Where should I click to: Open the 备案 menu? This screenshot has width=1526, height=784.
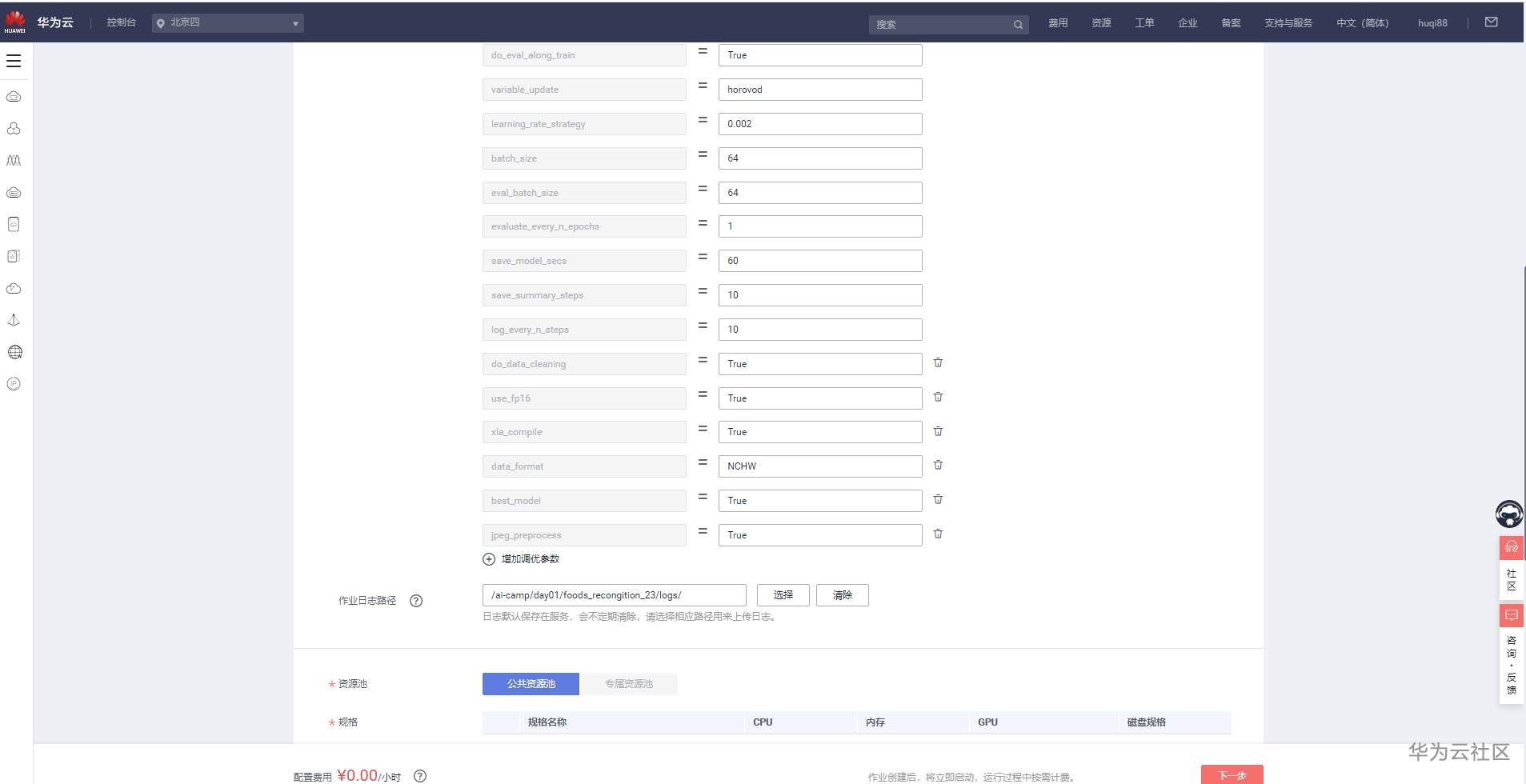pyautogui.click(x=1231, y=23)
